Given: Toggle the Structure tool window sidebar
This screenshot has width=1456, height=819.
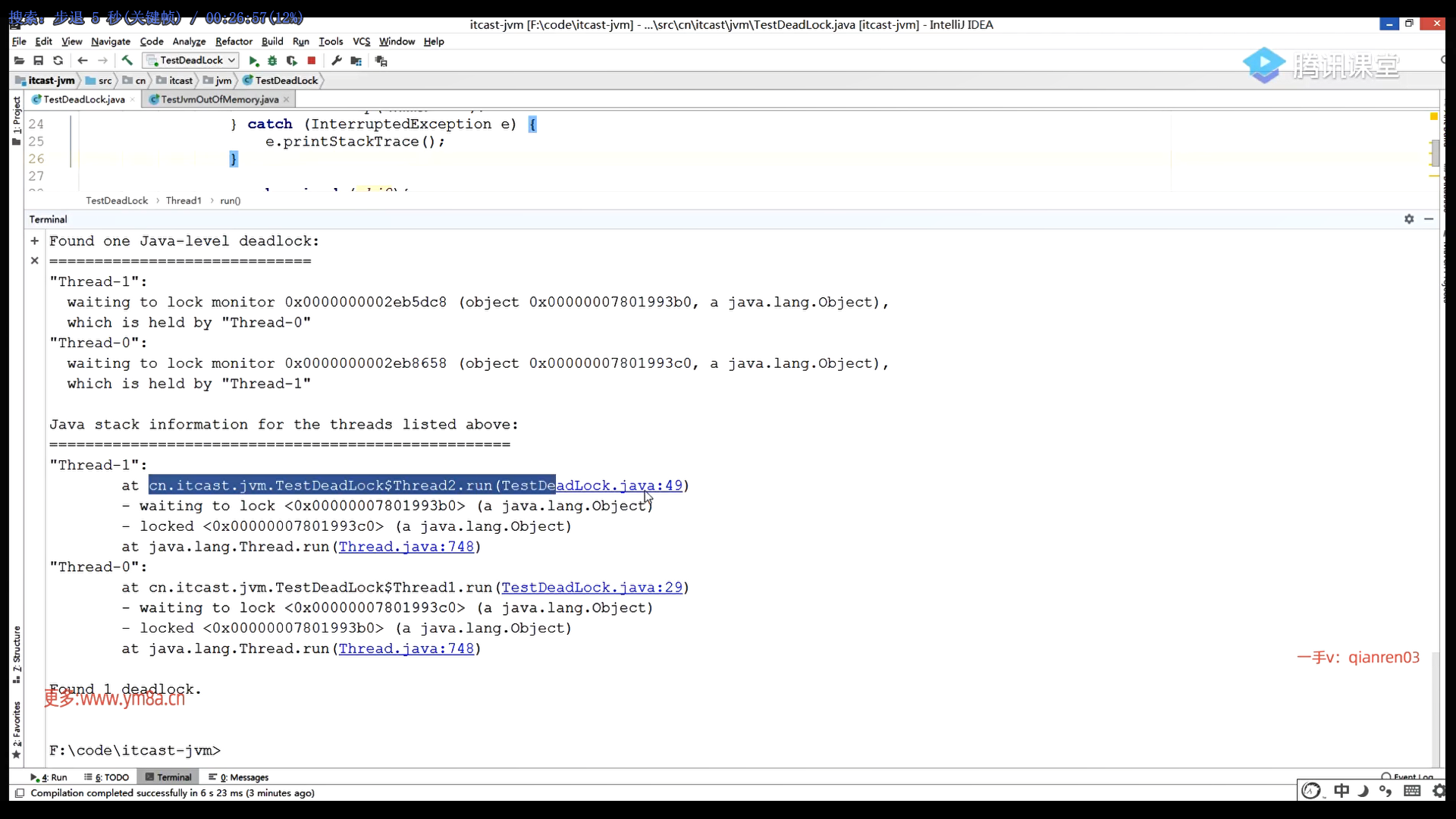Looking at the screenshot, I should click(17, 654).
